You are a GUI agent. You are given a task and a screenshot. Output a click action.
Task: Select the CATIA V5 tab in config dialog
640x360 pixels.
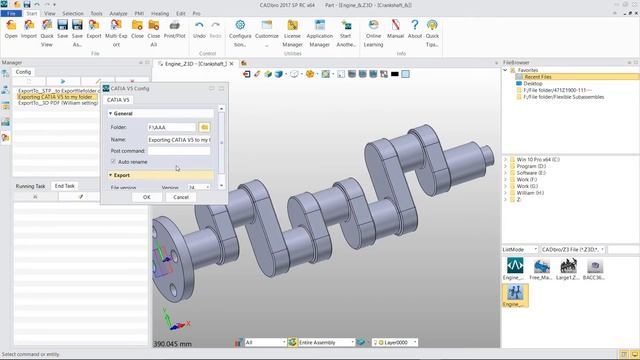point(118,100)
